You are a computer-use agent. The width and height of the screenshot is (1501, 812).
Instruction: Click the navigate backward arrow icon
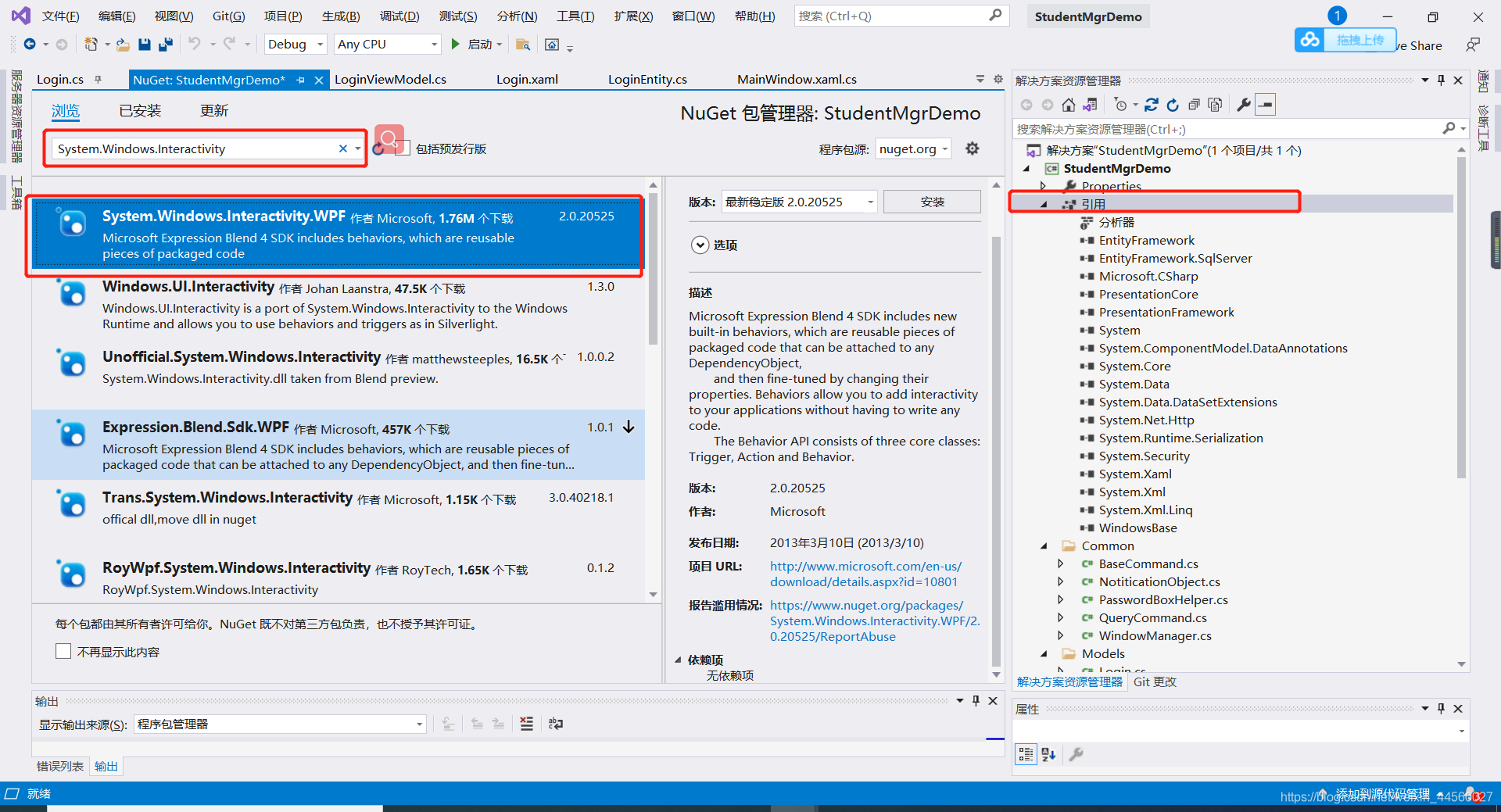tap(30, 45)
